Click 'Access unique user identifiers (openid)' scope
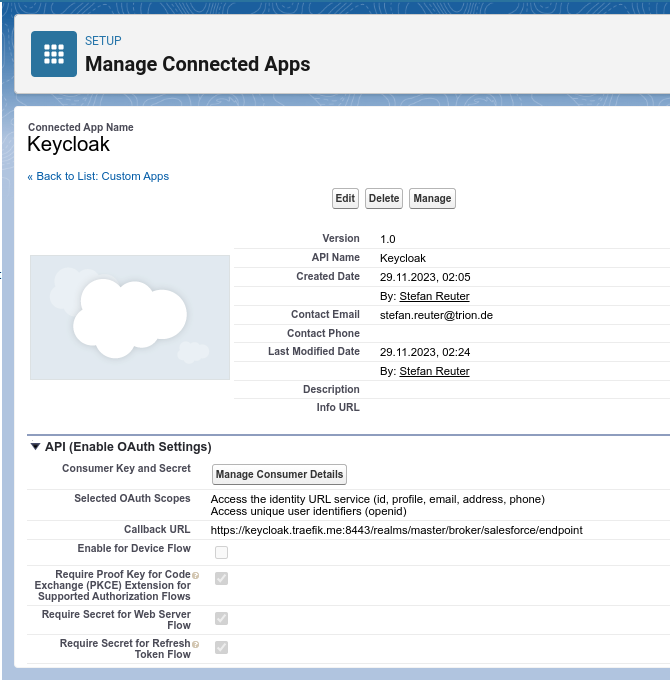The width and height of the screenshot is (670, 680). (x=309, y=511)
